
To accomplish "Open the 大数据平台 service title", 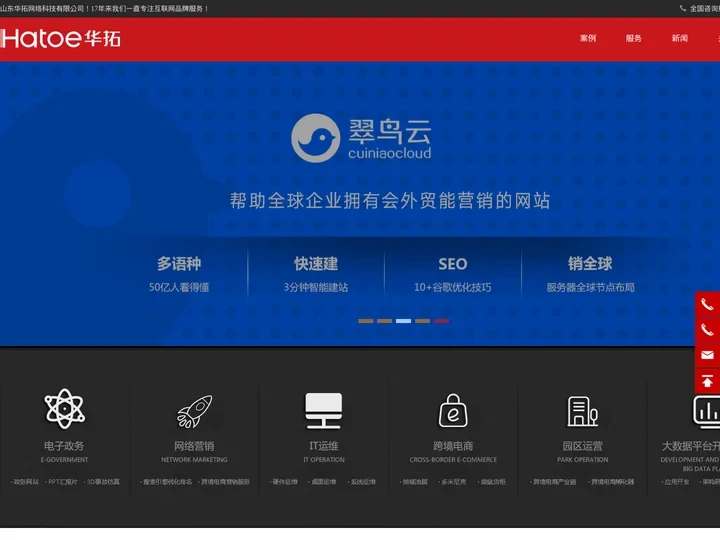I will (x=691, y=446).
